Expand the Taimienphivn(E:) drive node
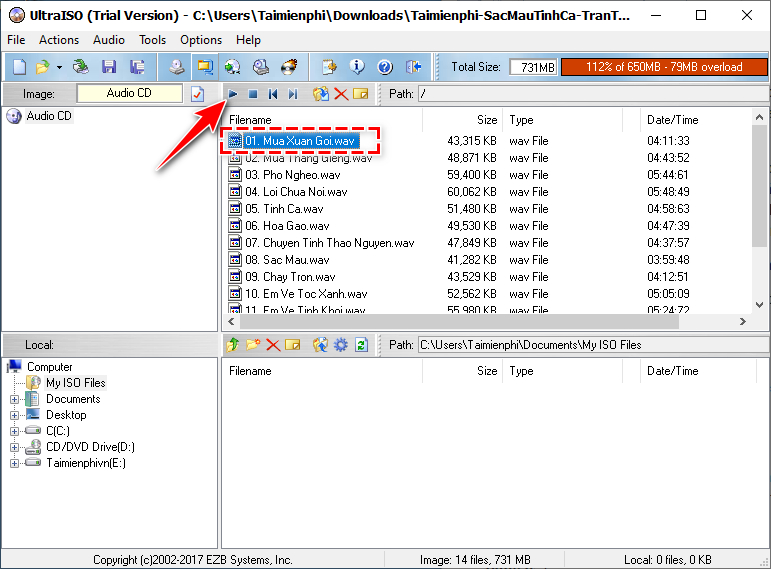Image resolution: width=771 pixels, height=569 pixels. (x=14, y=463)
